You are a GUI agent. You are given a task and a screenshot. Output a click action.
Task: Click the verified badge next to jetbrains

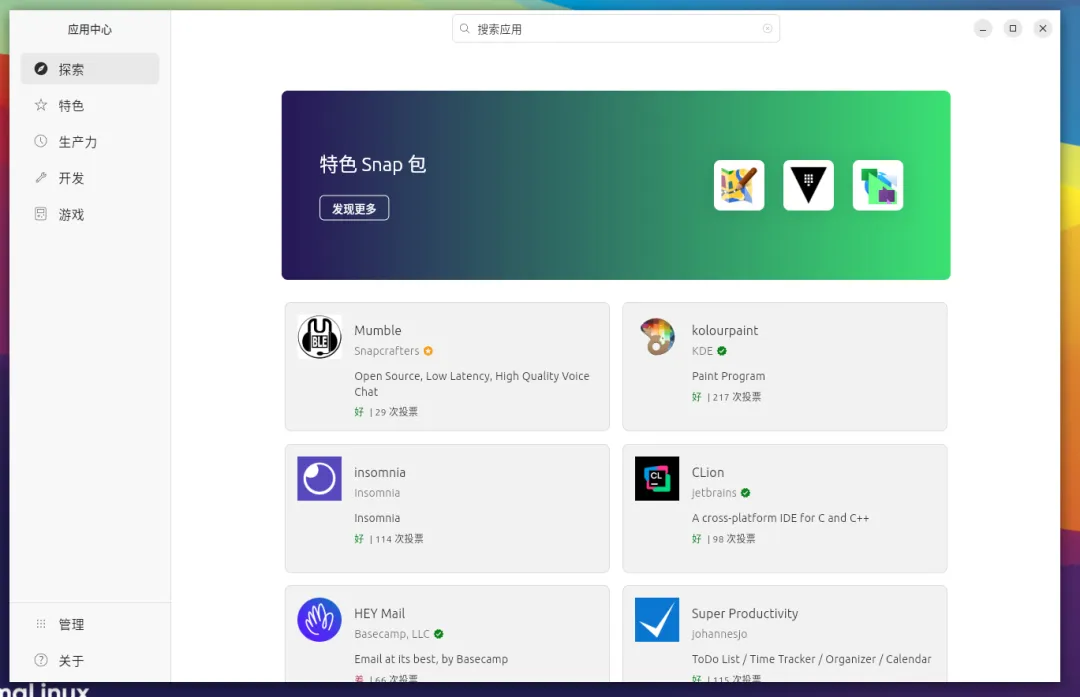pos(745,493)
